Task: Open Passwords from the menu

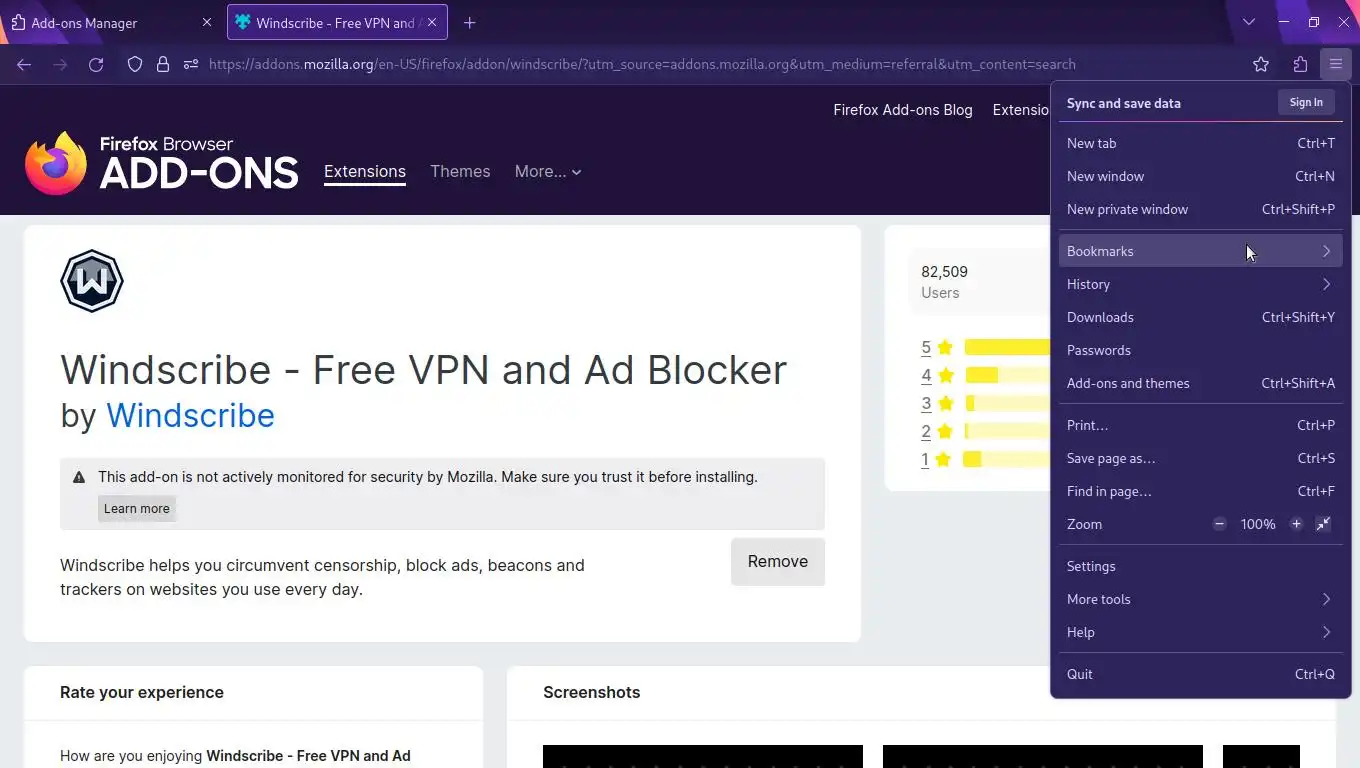Action: pos(1200,350)
